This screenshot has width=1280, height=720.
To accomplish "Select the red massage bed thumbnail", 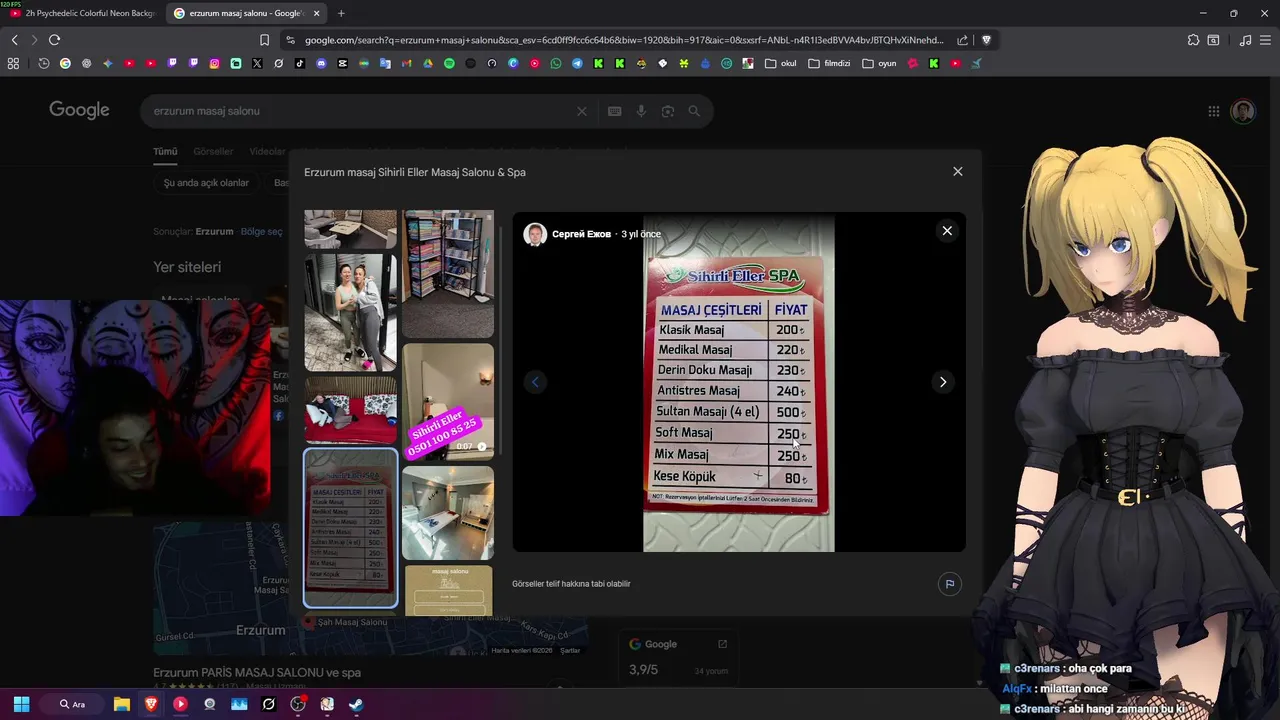I will click(x=350, y=410).
